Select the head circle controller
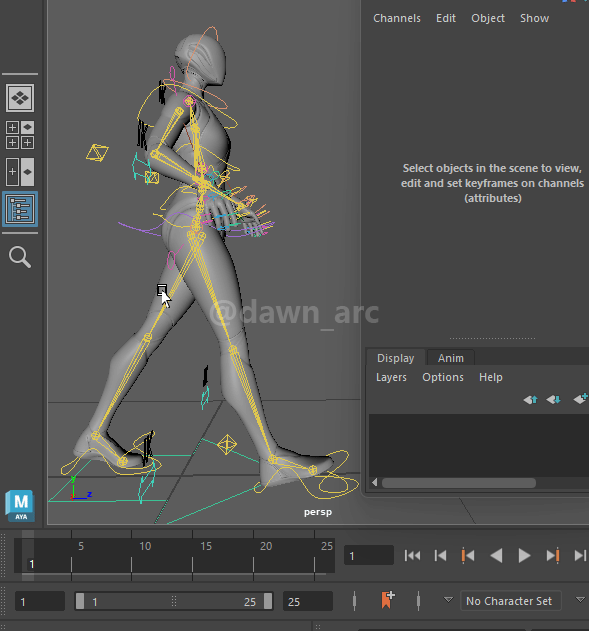Image resolution: width=589 pixels, height=631 pixels. tap(202, 52)
